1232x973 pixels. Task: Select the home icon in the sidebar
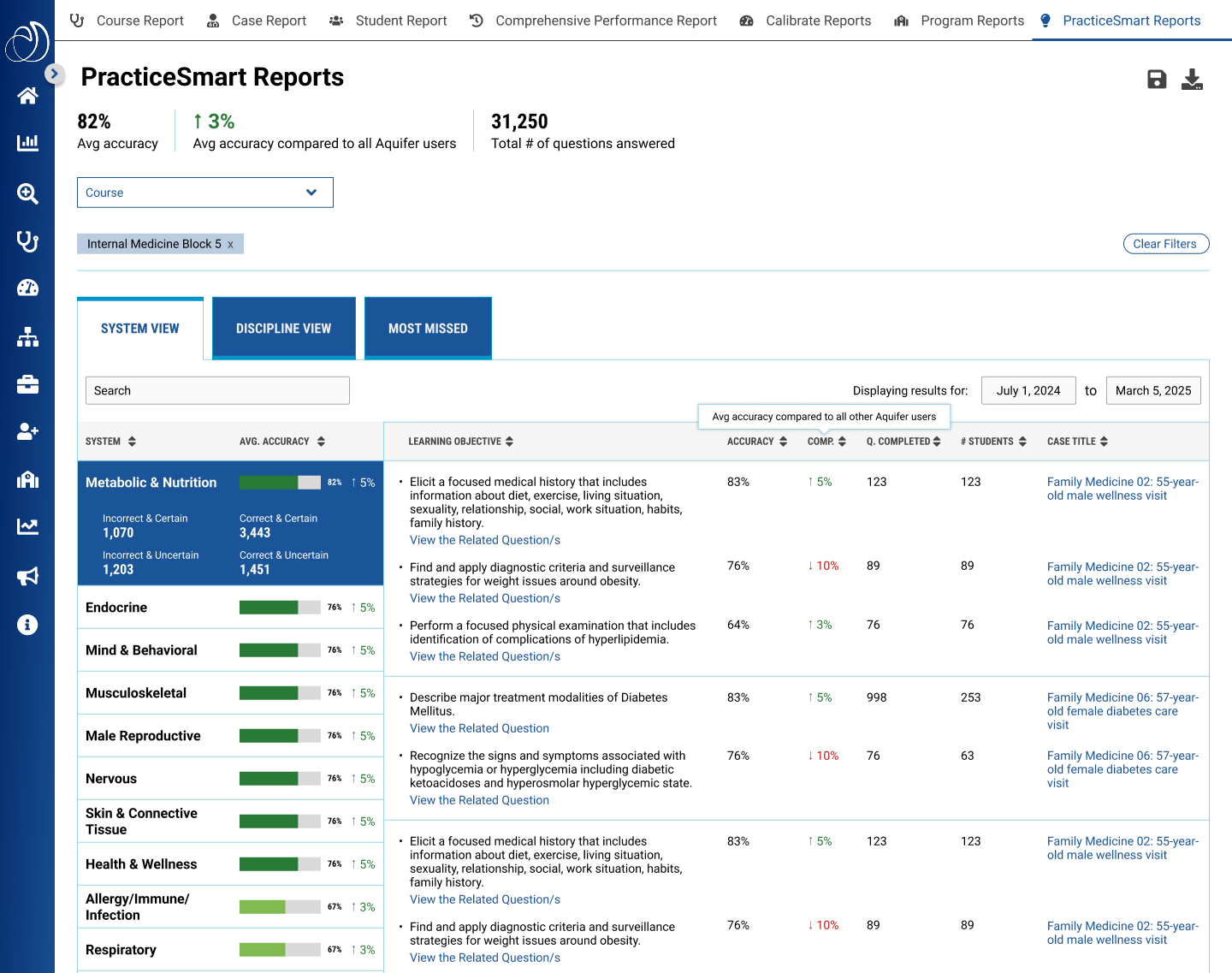point(27,95)
